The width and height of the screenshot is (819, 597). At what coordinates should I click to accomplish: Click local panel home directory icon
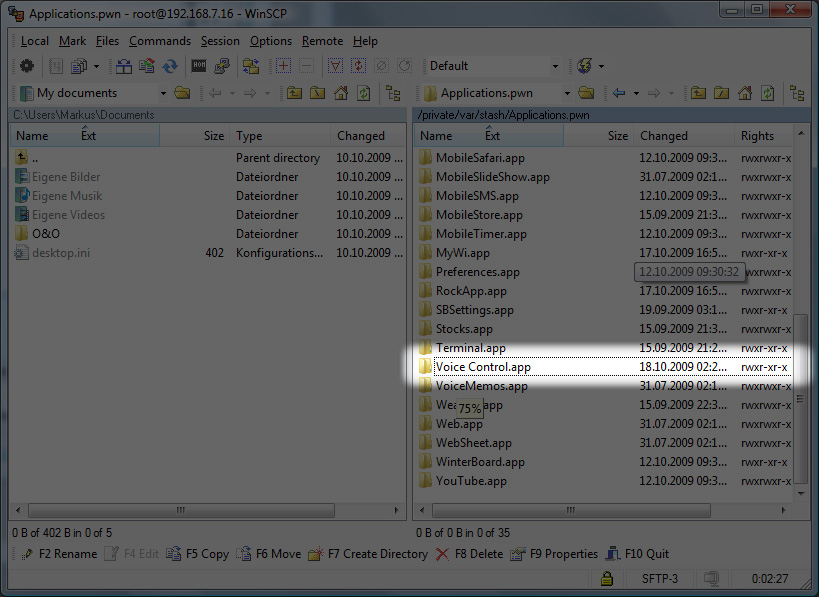coord(341,93)
